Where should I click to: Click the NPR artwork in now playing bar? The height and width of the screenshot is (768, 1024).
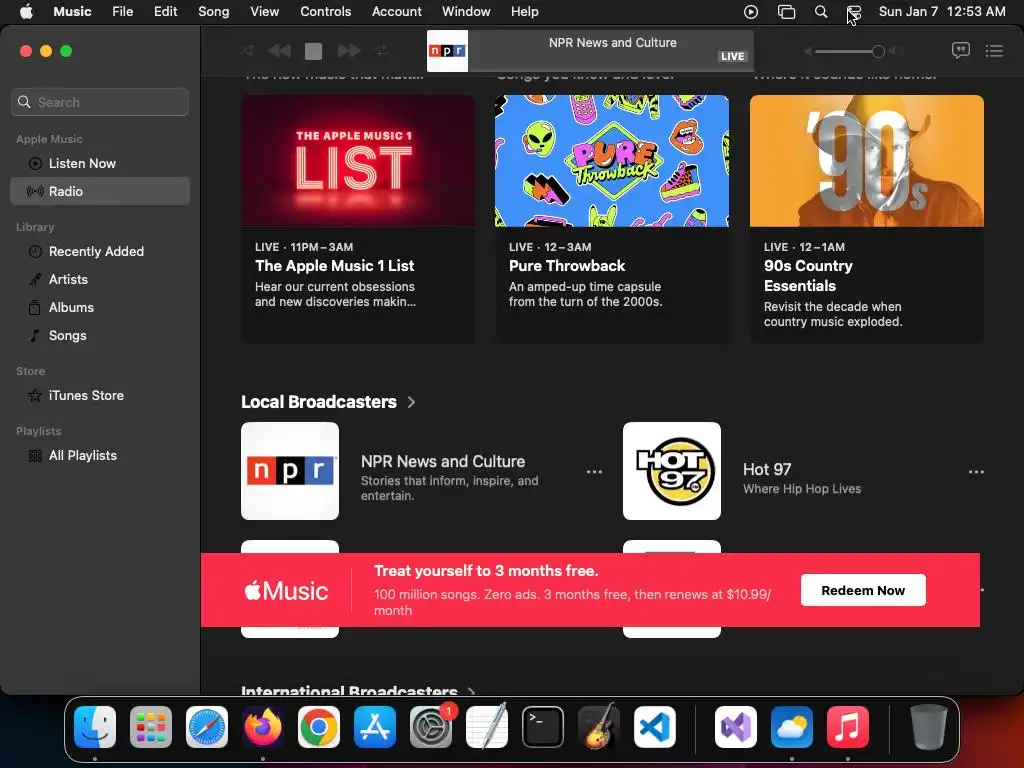coord(447,51)
